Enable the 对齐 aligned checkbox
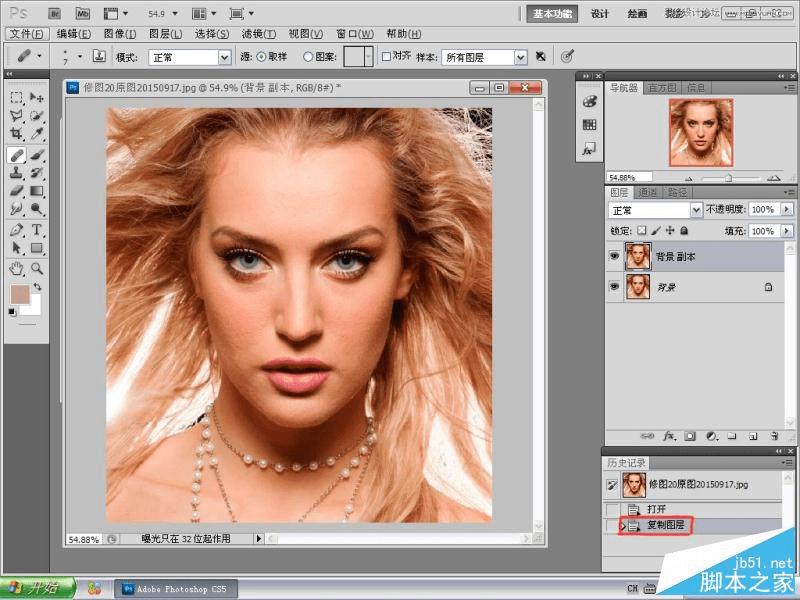800x600 pixels. tap(386, 57)
